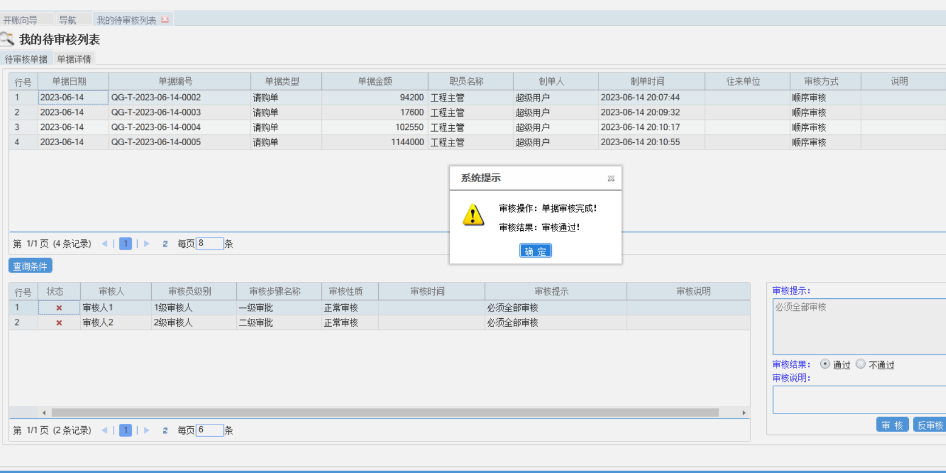946x473 pixels.
Task: Open the 导航 tab
Action: click(67, 20)
